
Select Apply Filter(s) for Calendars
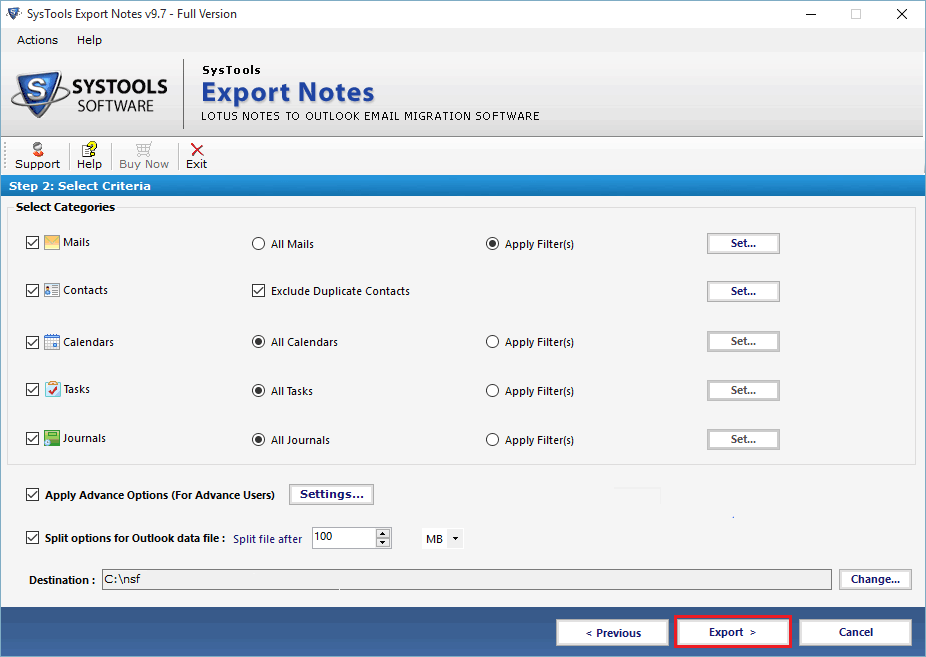pos(492,342)
